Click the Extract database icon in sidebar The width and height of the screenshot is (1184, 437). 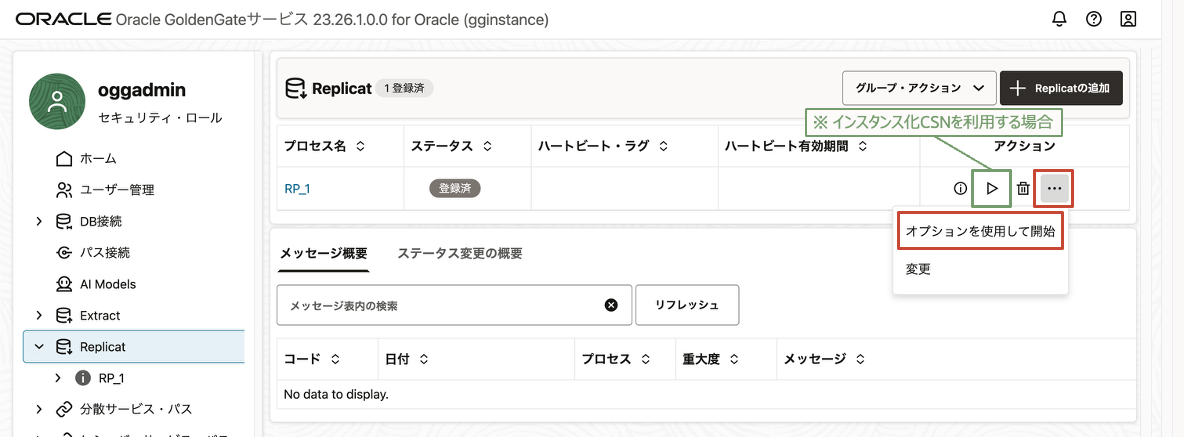[64, 315]
